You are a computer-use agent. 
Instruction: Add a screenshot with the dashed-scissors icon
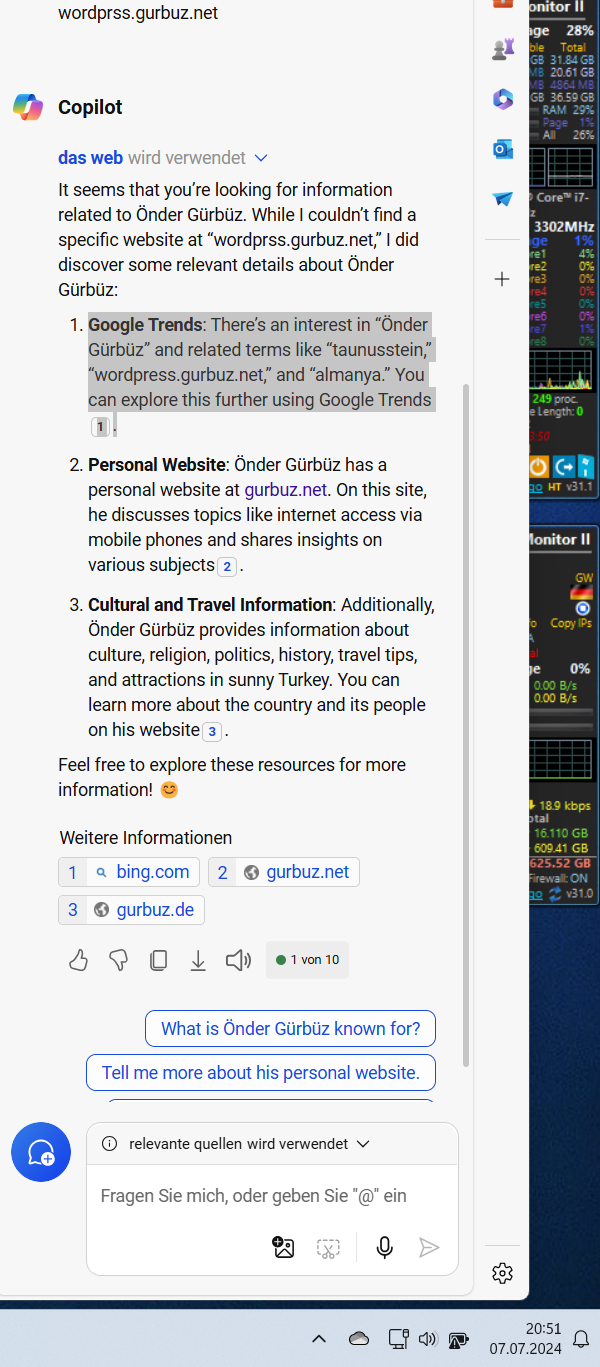[328, 1247]
